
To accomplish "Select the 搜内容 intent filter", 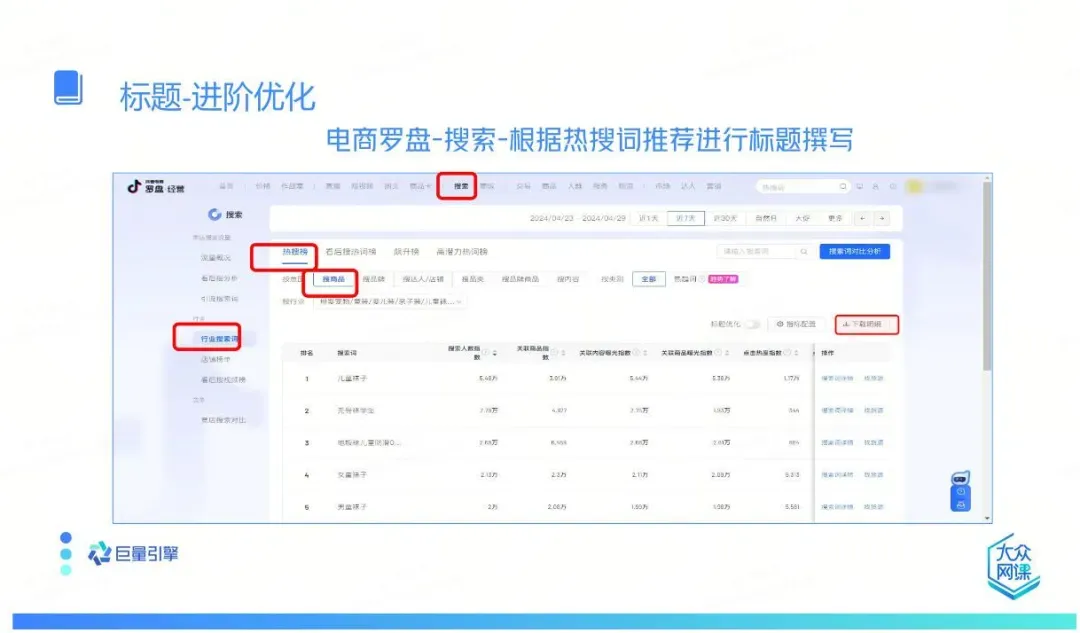I will (568, 279).
